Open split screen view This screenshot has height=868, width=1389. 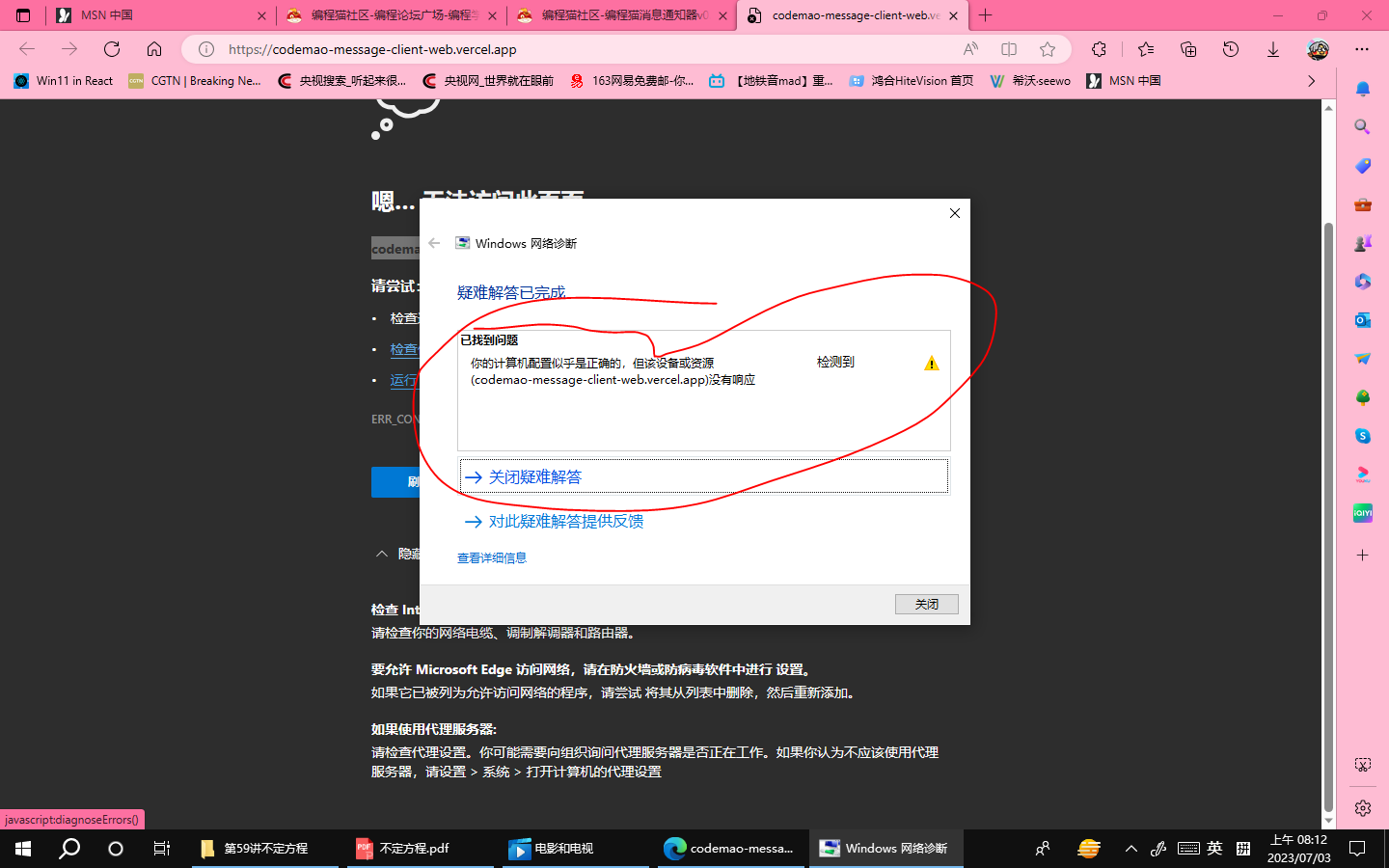tap(1009, 49)
